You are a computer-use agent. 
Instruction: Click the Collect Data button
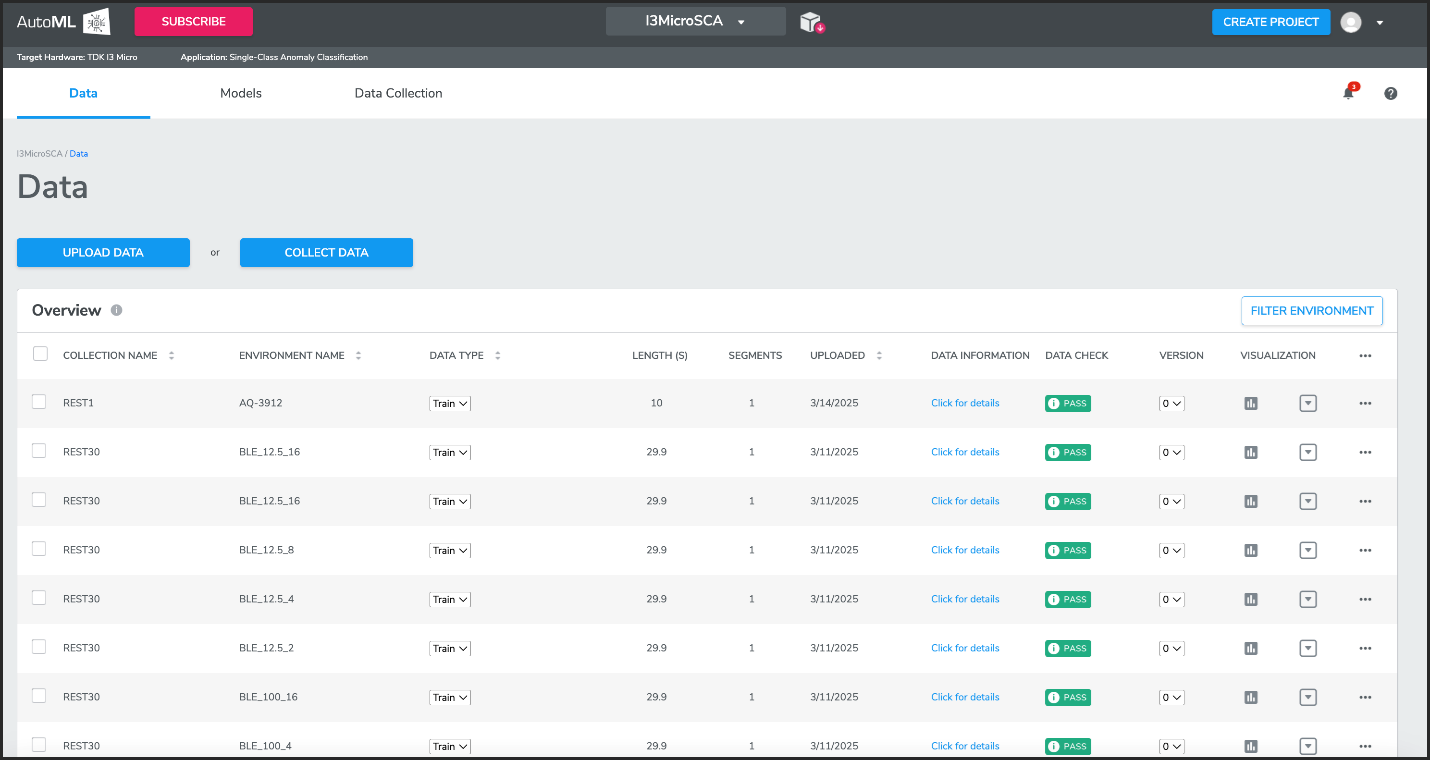pyautogui.click(x=326, y=252)
